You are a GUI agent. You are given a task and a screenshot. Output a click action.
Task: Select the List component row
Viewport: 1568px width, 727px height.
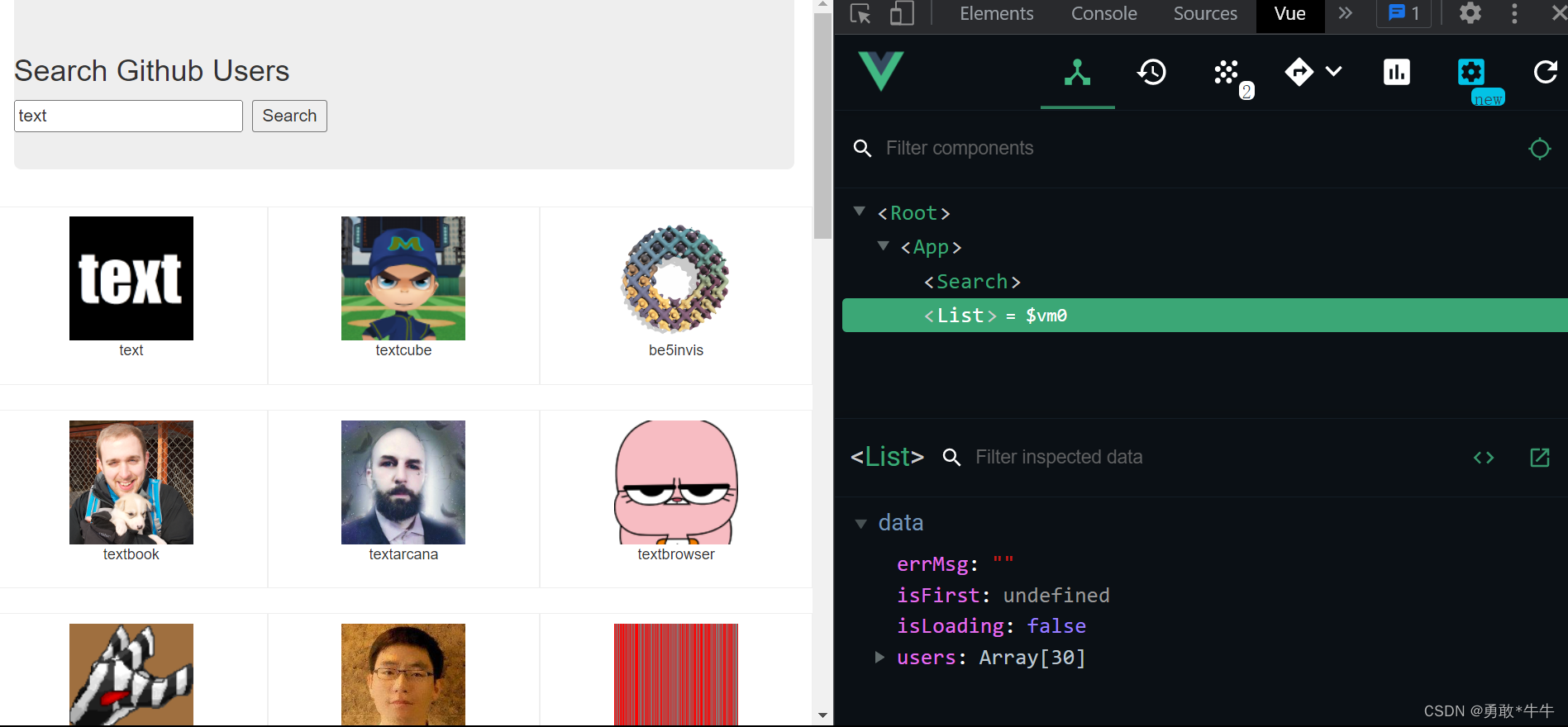point(1204,316)
